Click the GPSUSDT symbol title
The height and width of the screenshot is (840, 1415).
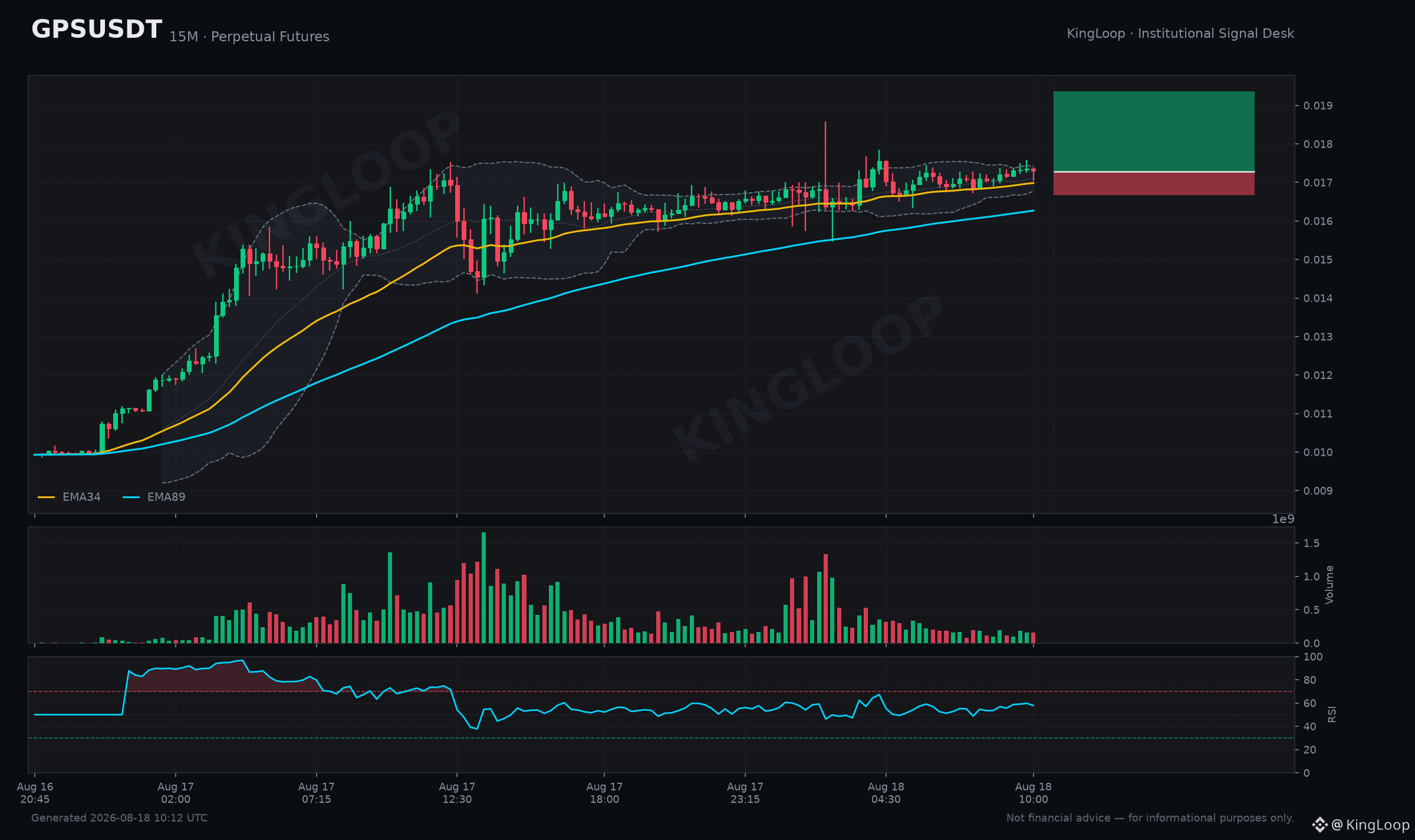(97, 29)
